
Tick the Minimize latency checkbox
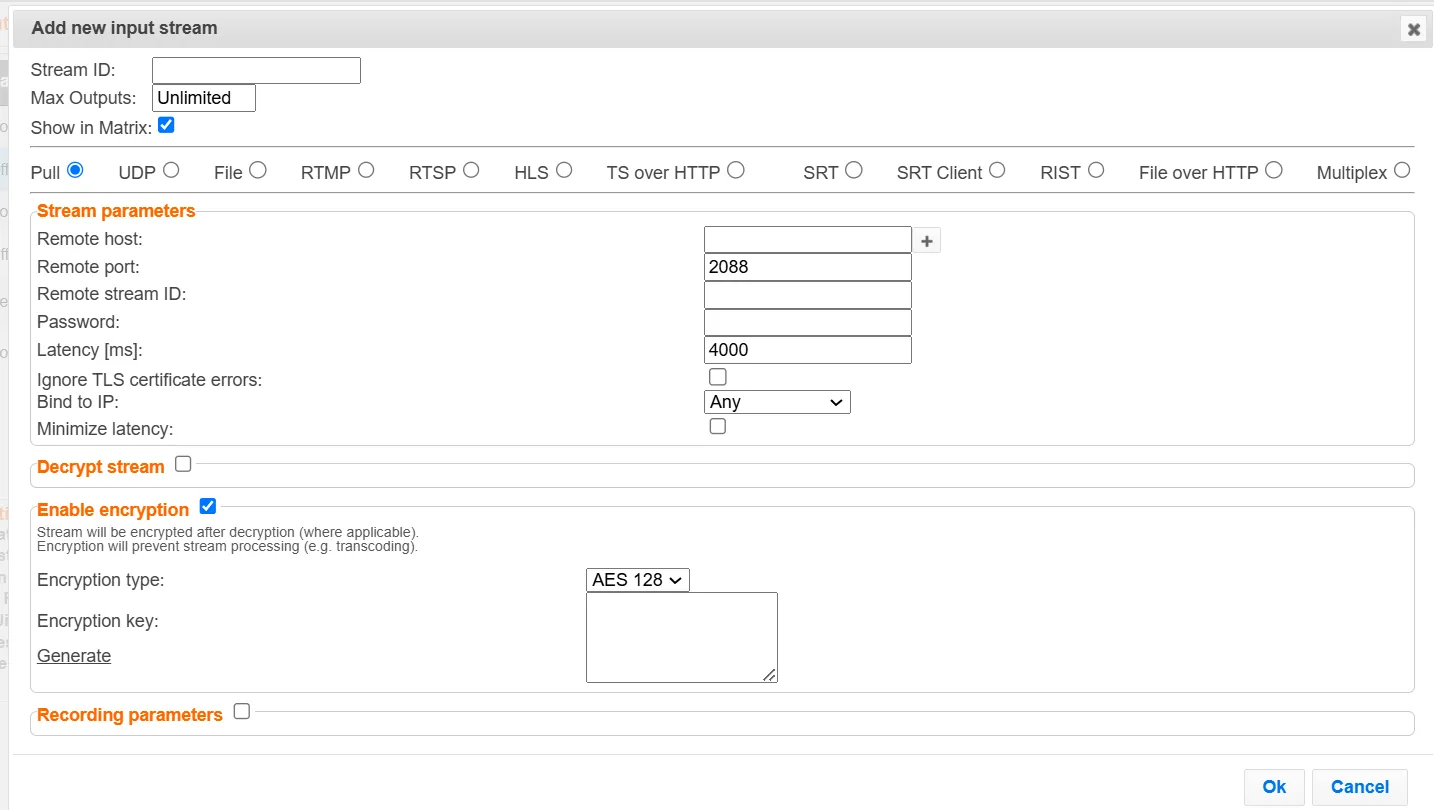click(x=717, y=426)
